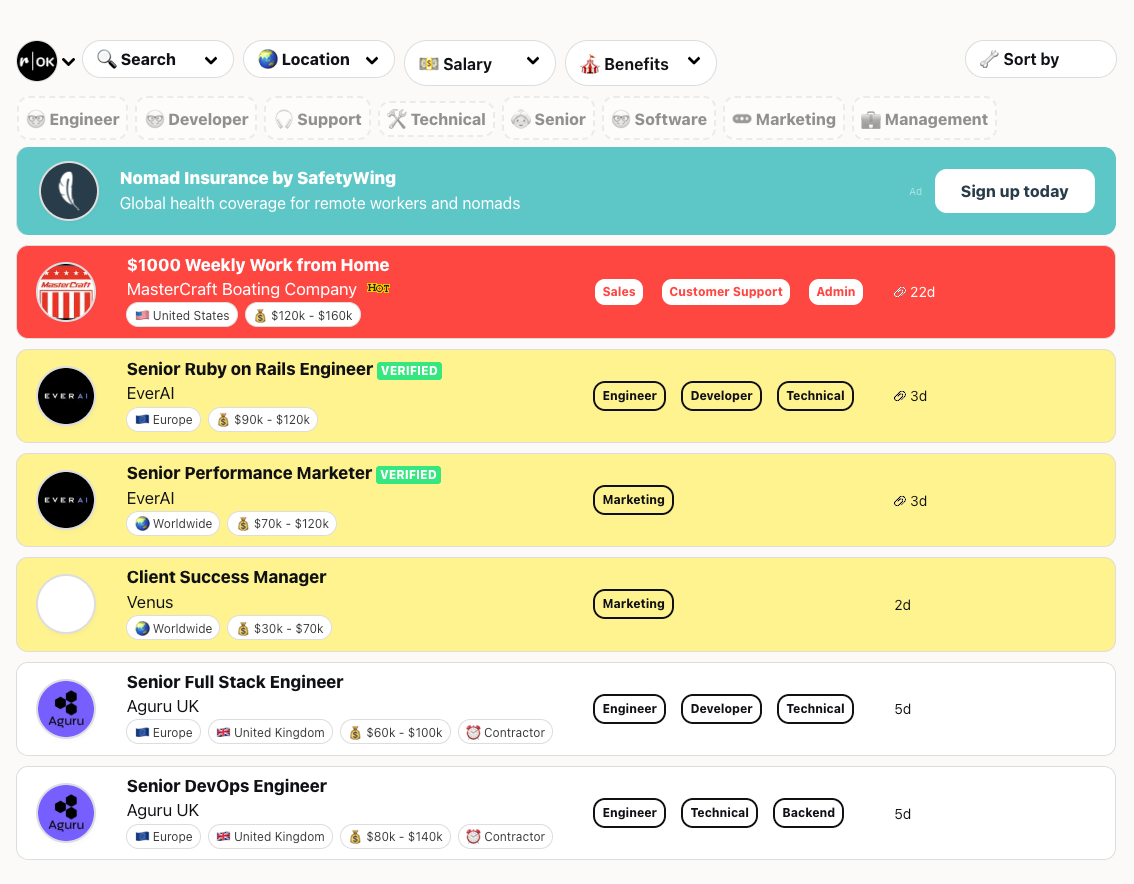
Task: Select Developer tag on Full Stack Engineer job
Action: click(721, 709)
